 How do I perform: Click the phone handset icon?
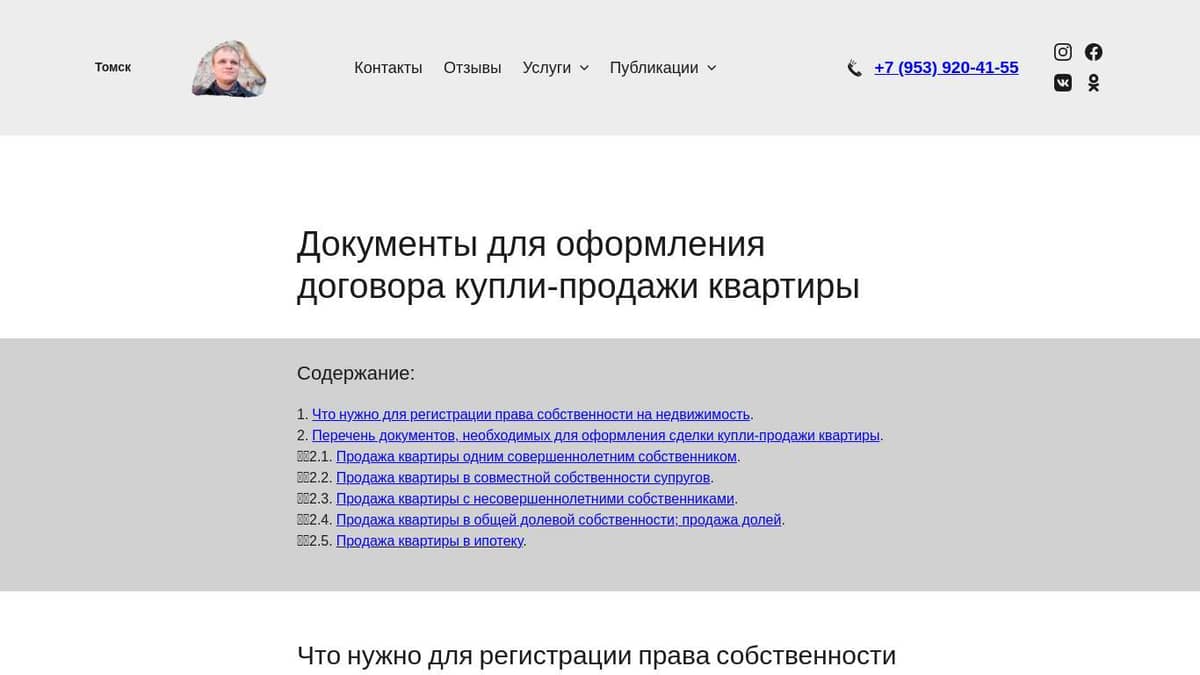click(x=854, y=68)
